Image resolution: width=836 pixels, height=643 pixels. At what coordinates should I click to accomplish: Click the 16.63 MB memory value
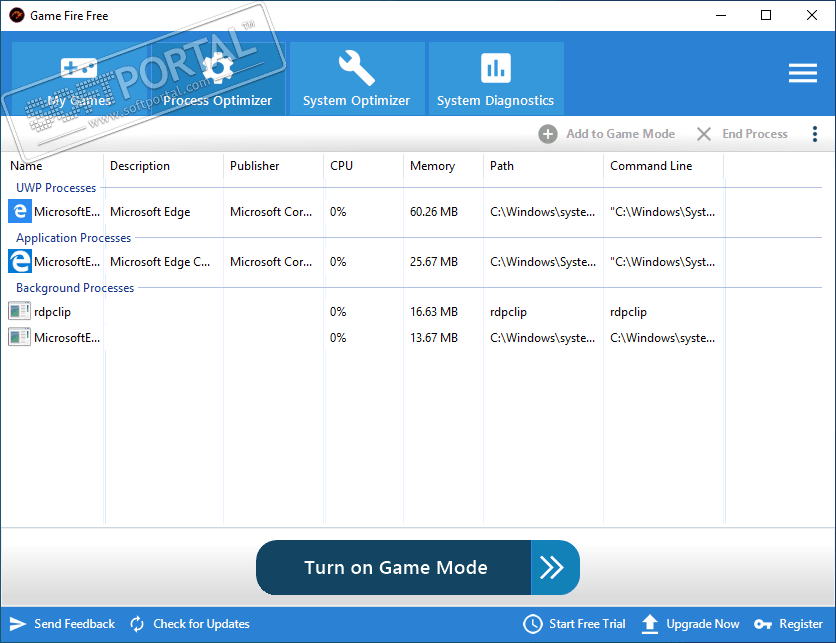coord(433,311)
